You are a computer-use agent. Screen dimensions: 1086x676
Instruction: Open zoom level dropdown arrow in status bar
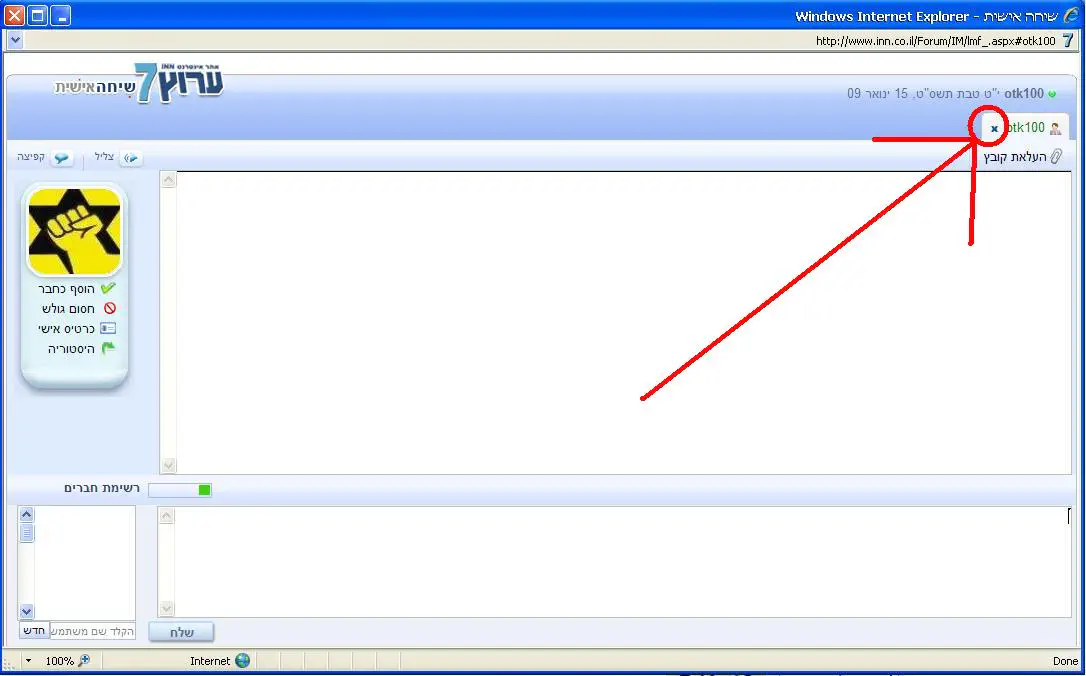[28, 661]
